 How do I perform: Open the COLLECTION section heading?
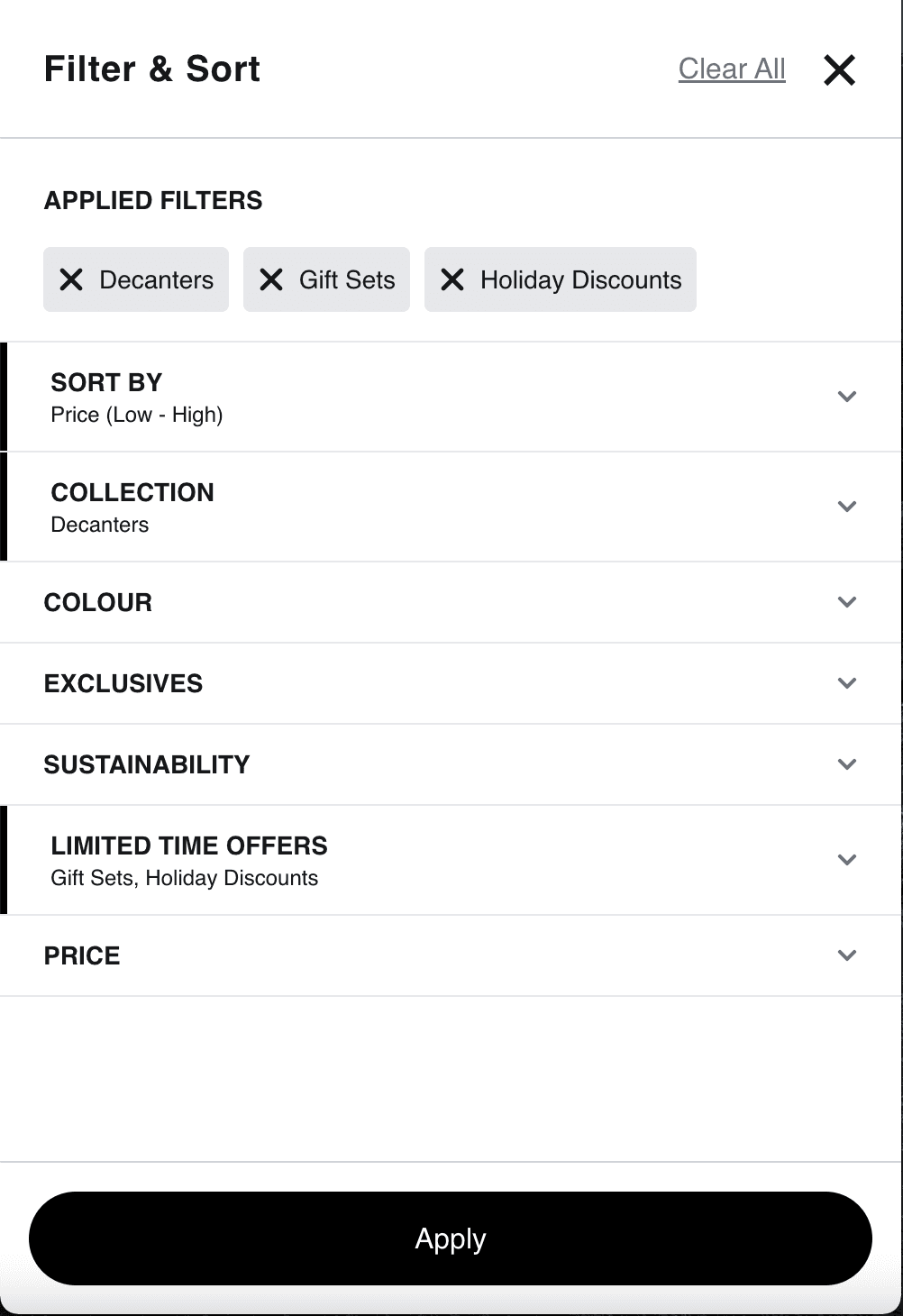point(132,492)
